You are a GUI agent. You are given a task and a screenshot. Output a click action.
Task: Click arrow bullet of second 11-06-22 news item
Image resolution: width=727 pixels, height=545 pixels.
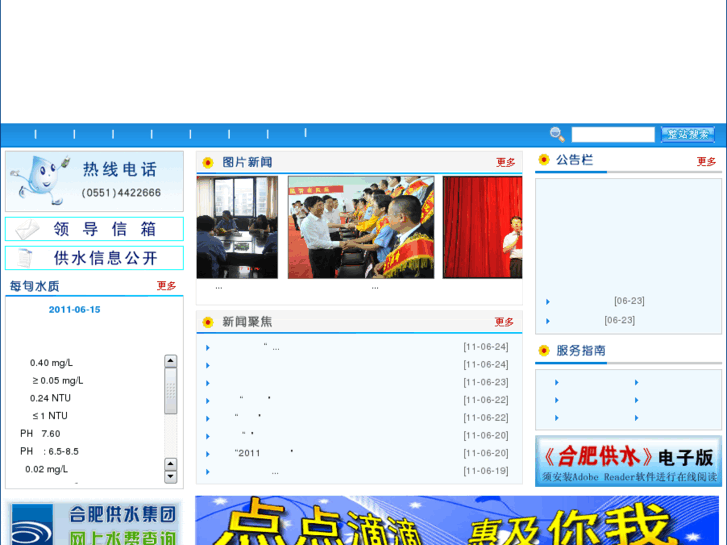[x=208, y=418]
